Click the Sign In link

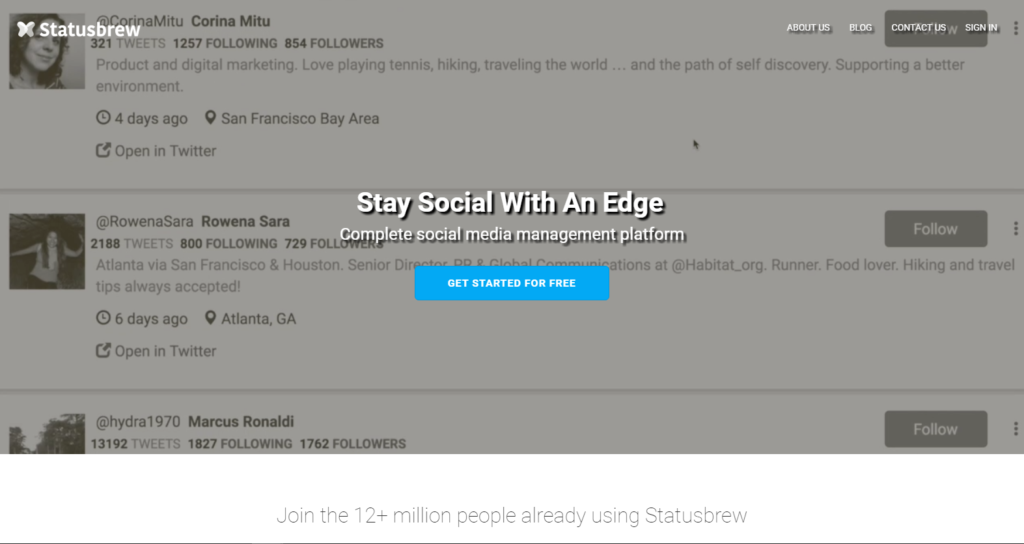(x=981, y=27)
